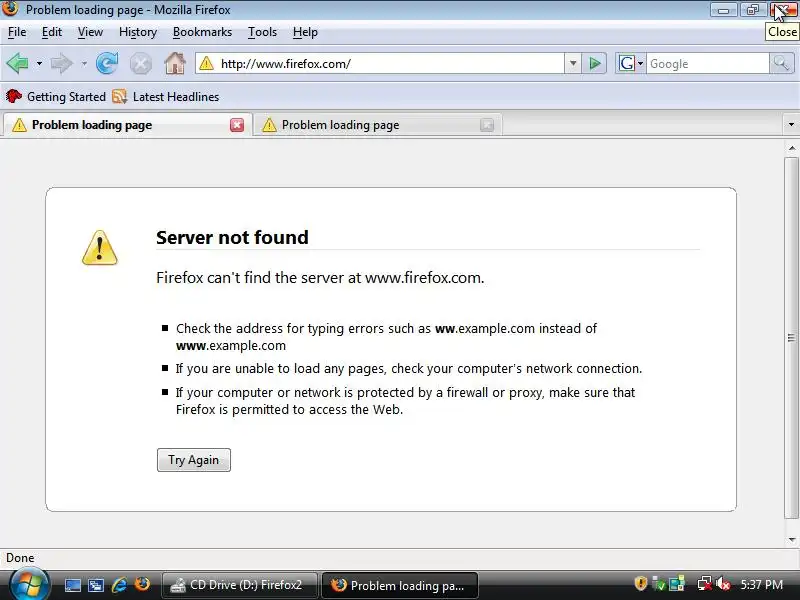Click the large warning triangle on error page
The height and width of the screenshot is (600, 800).
click(99, 248)
